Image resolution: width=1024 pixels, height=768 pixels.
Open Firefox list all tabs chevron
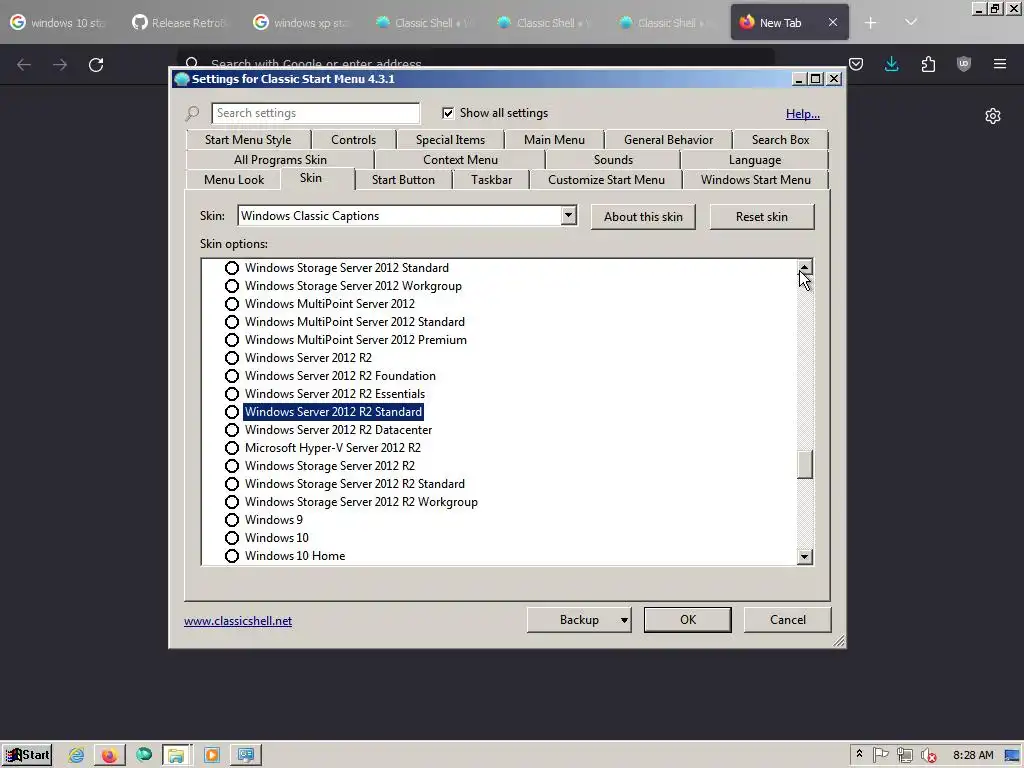[x=911, y=23]
